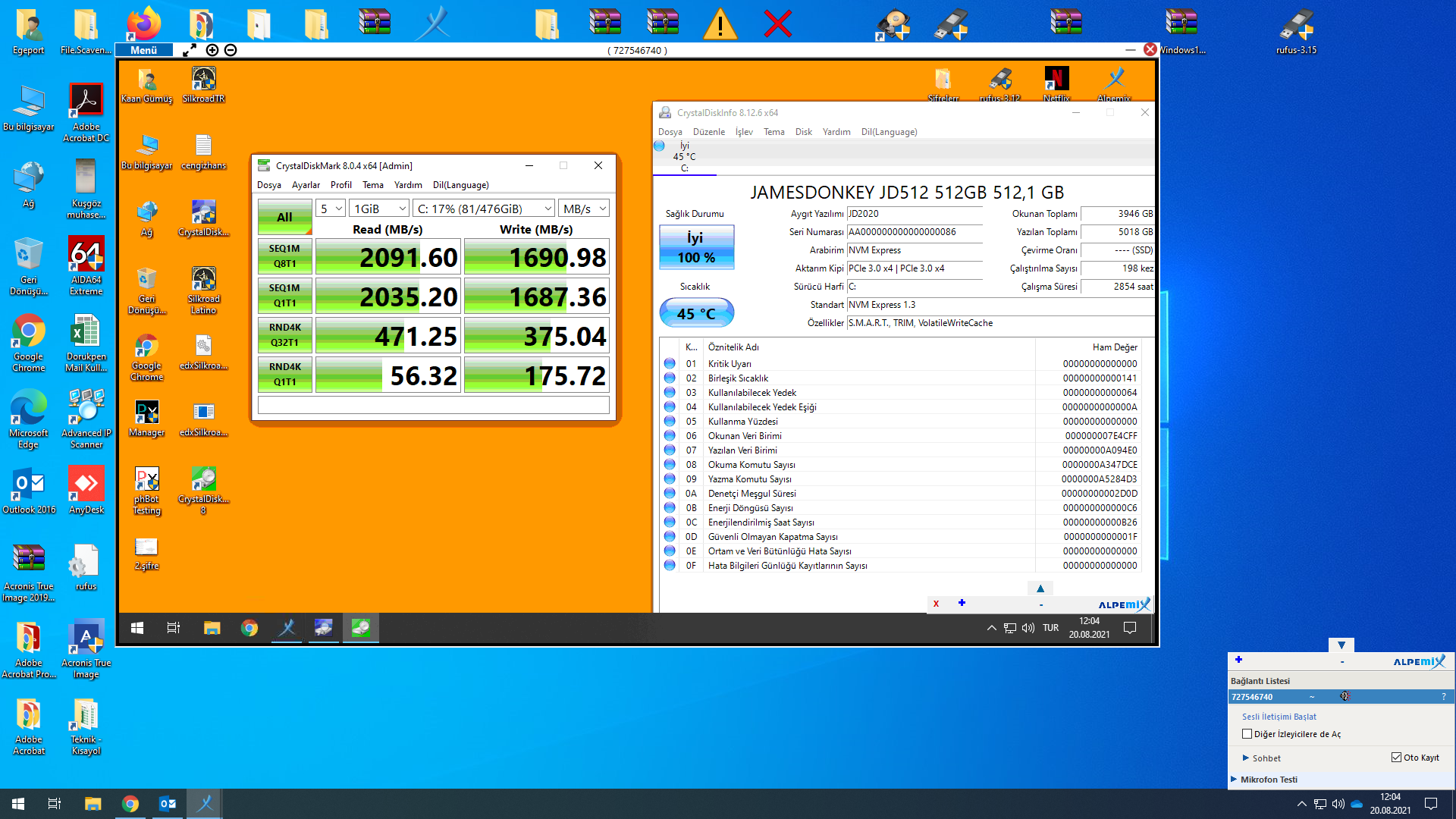This screenshot has height=819, width=1456.
Task: Open the drive selector showing C: 17%
Action: tap(484, 209)
